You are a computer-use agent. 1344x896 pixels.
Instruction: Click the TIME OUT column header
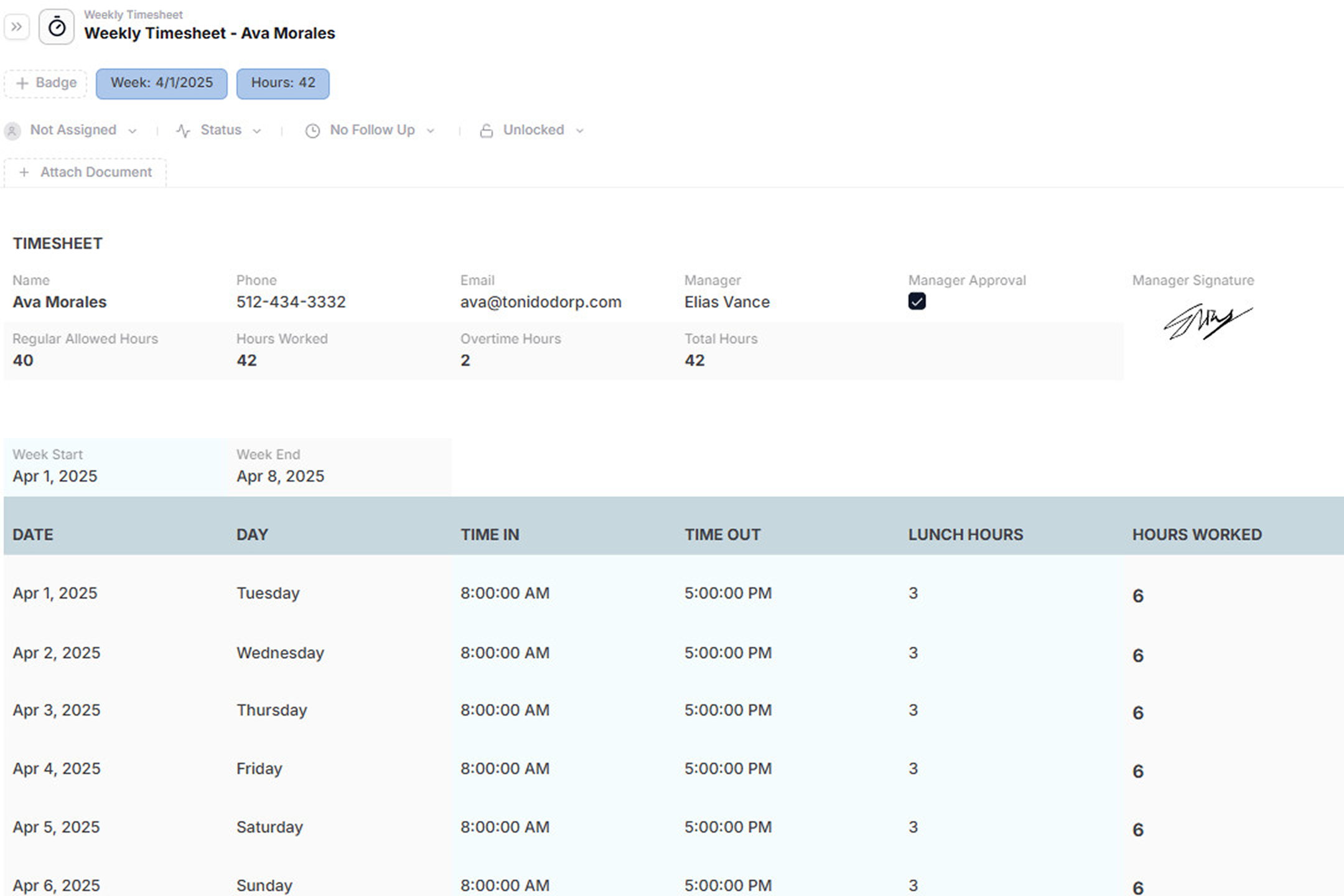[x=722, y=534]
